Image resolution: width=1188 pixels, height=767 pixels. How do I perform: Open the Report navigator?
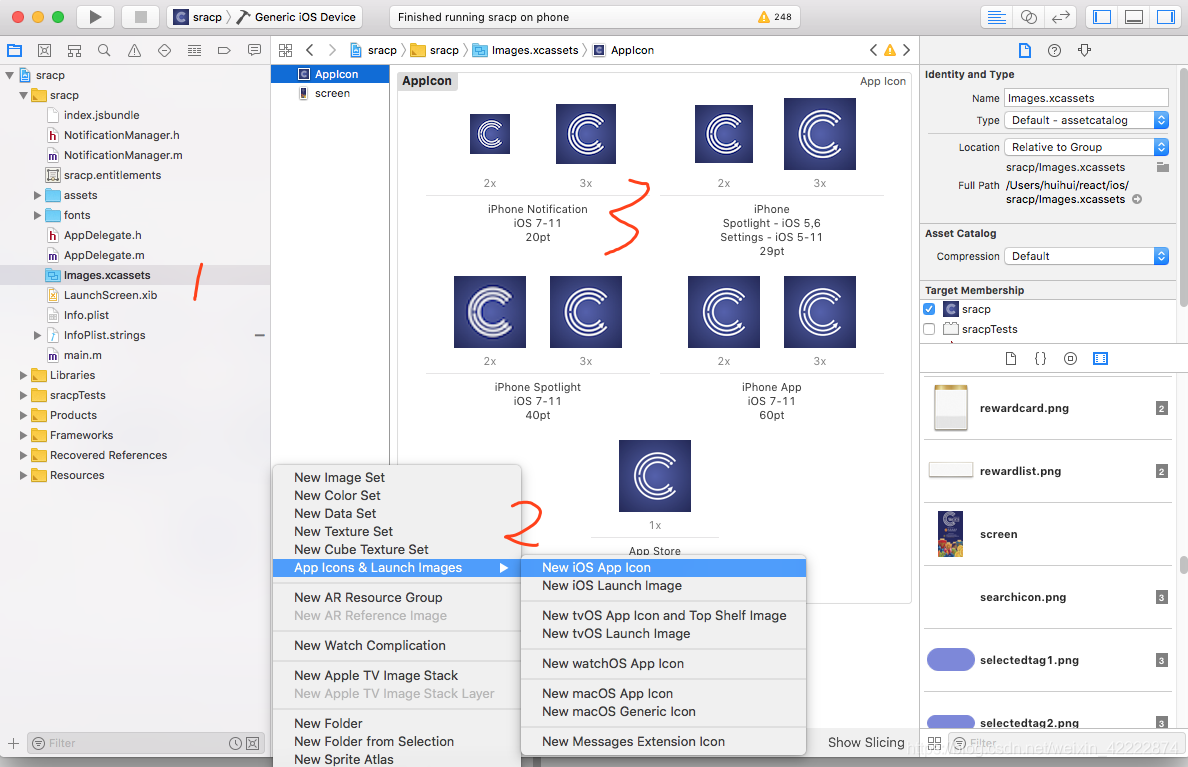pos(255,51)
